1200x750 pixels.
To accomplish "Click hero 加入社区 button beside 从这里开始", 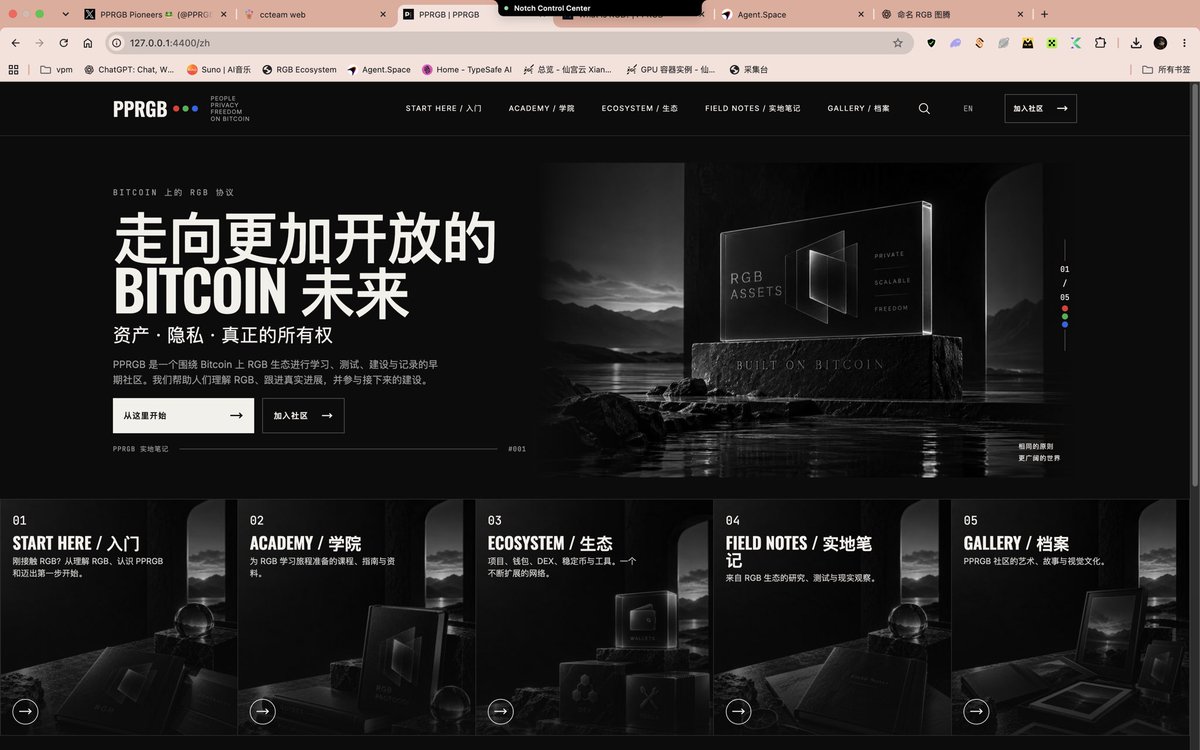I will click(303, 415).
